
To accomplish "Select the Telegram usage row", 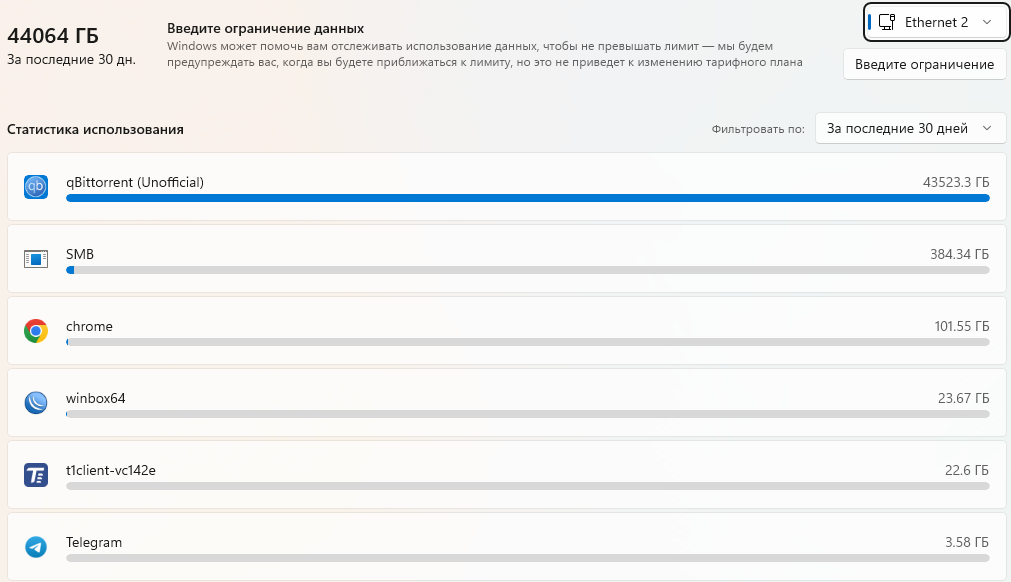I will click(507, 547).
